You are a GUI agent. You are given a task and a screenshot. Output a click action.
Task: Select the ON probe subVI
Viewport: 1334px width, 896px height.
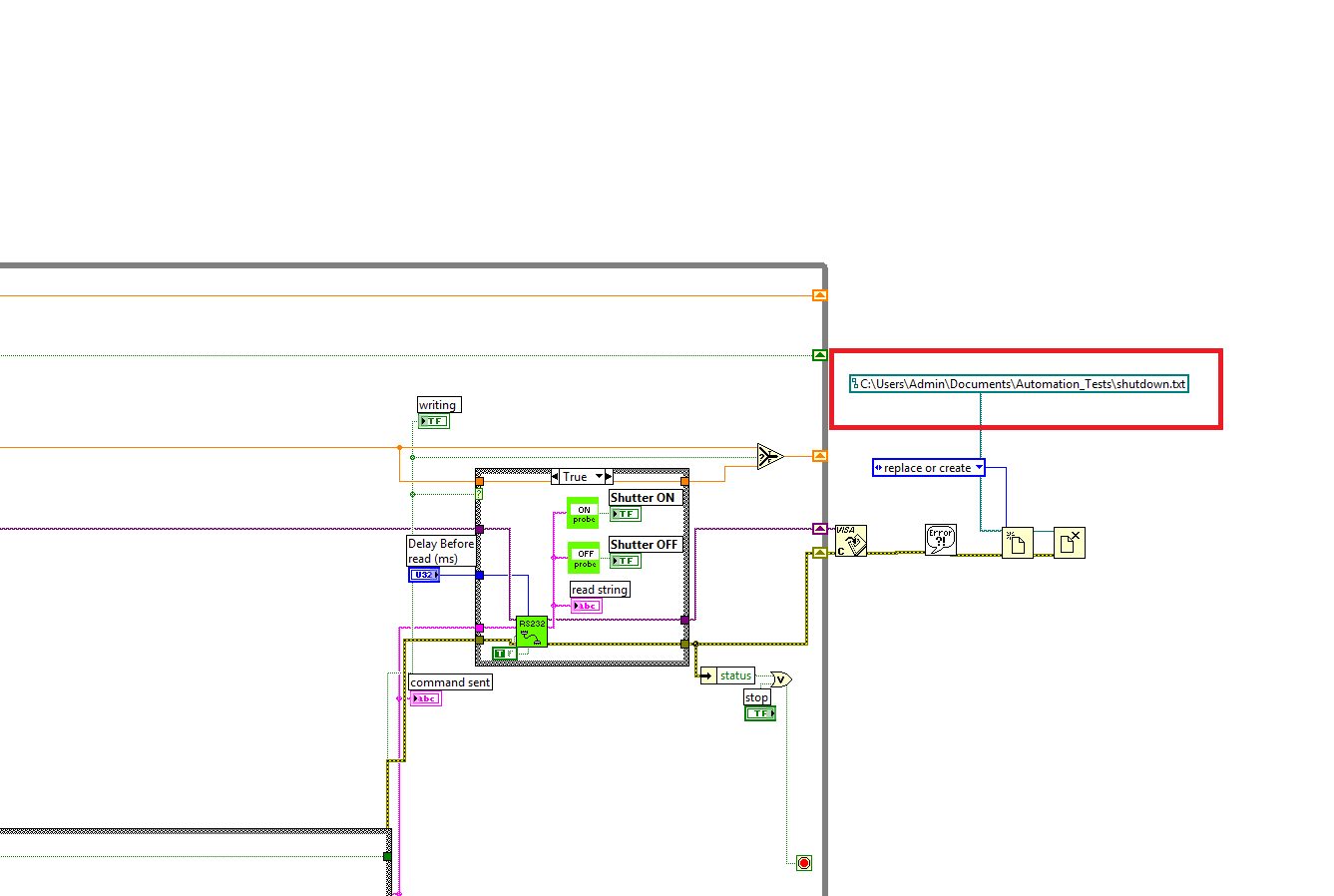pyautogui.click(x=583, y=513)
